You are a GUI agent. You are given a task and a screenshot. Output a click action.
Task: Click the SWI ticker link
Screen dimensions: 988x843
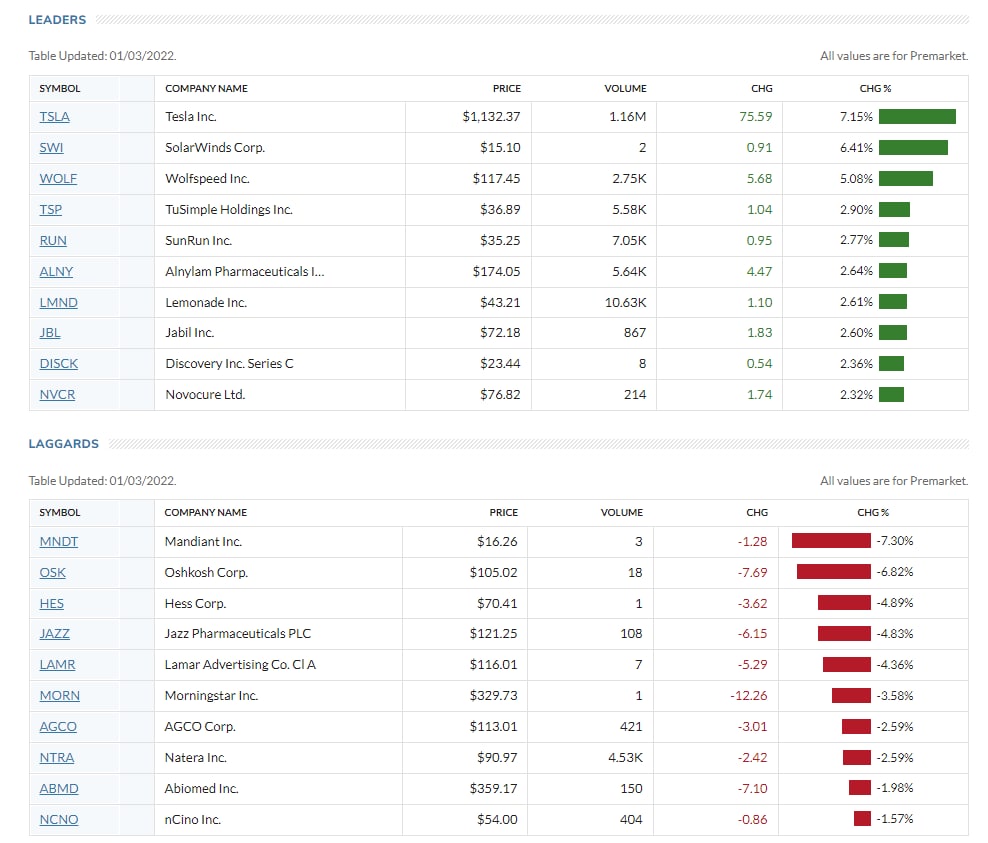point(51,148)
